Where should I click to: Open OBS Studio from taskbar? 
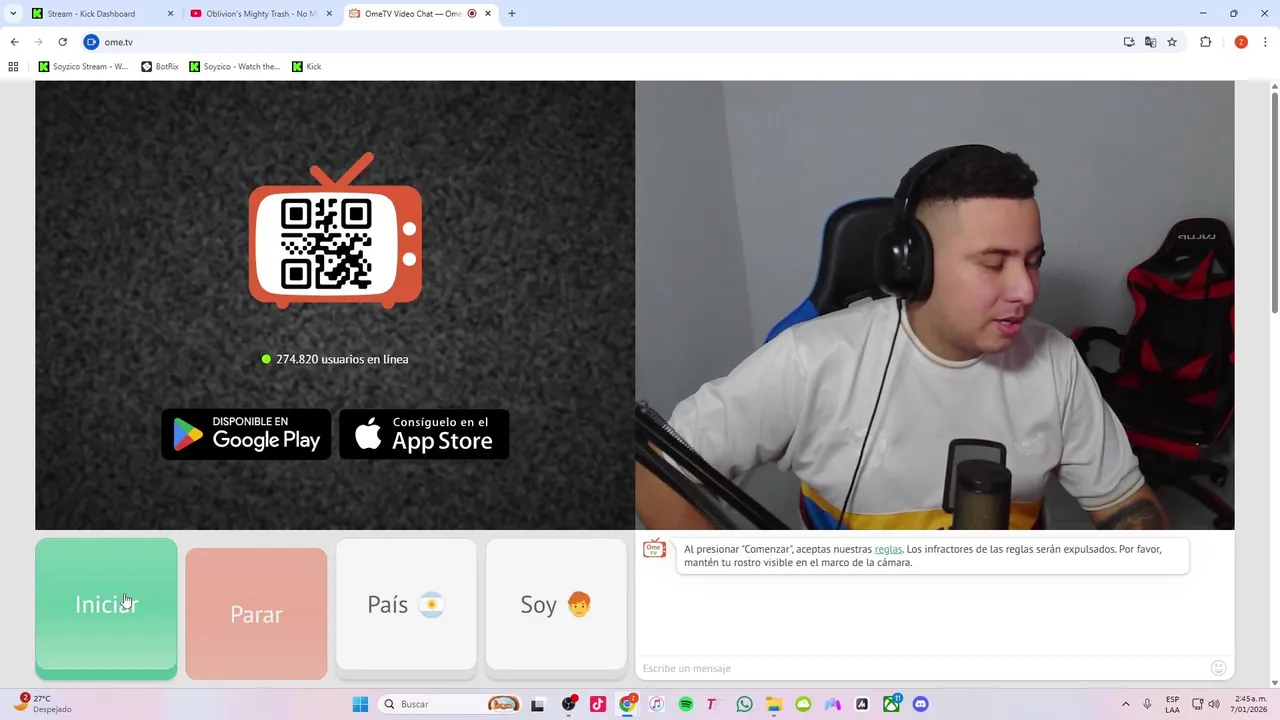(568, 704)
